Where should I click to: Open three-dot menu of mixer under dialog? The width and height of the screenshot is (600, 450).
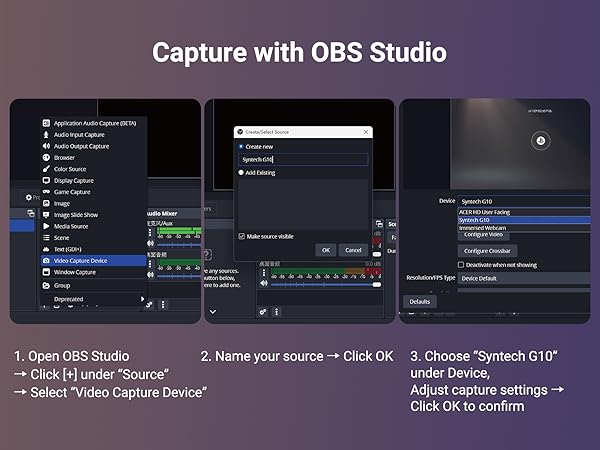pos(264,273)
